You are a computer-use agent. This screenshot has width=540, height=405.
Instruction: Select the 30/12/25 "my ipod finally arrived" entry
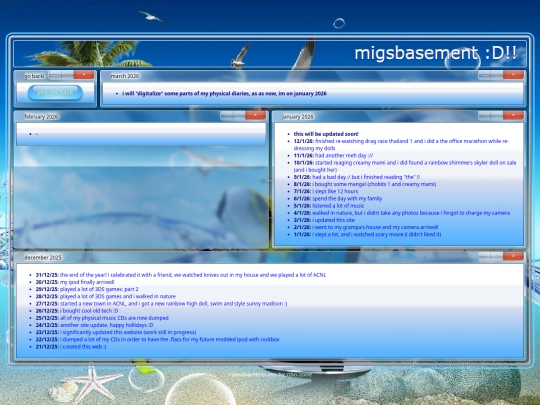(75, 282)
